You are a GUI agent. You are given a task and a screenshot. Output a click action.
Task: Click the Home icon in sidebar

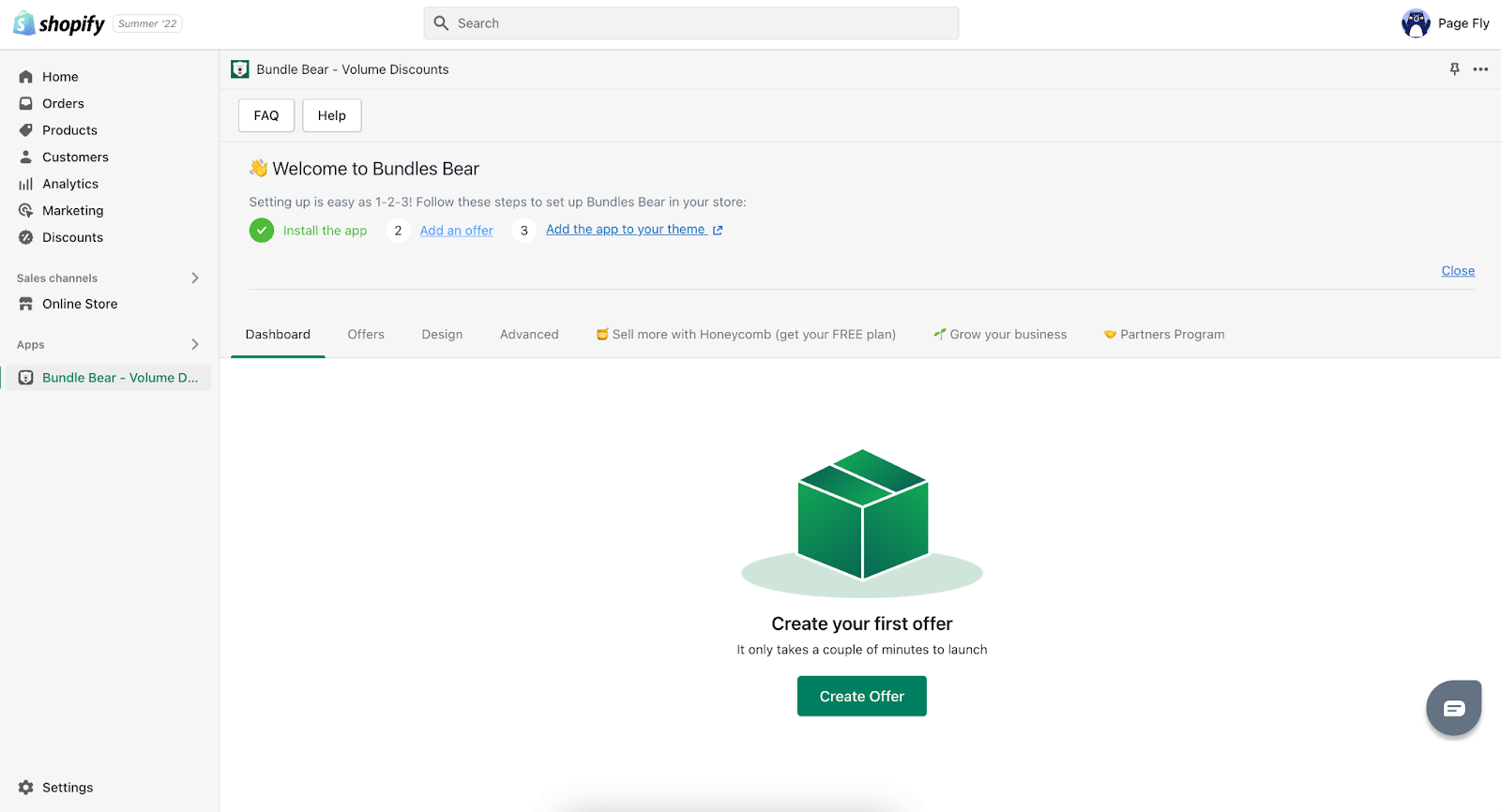coord(26,77)
